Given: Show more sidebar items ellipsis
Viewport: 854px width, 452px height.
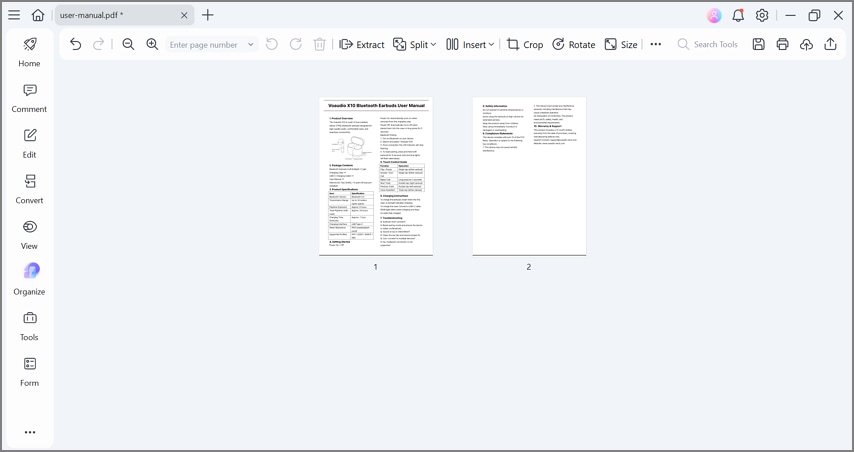Looking at the screenshot, I should [x=30, y=432].
